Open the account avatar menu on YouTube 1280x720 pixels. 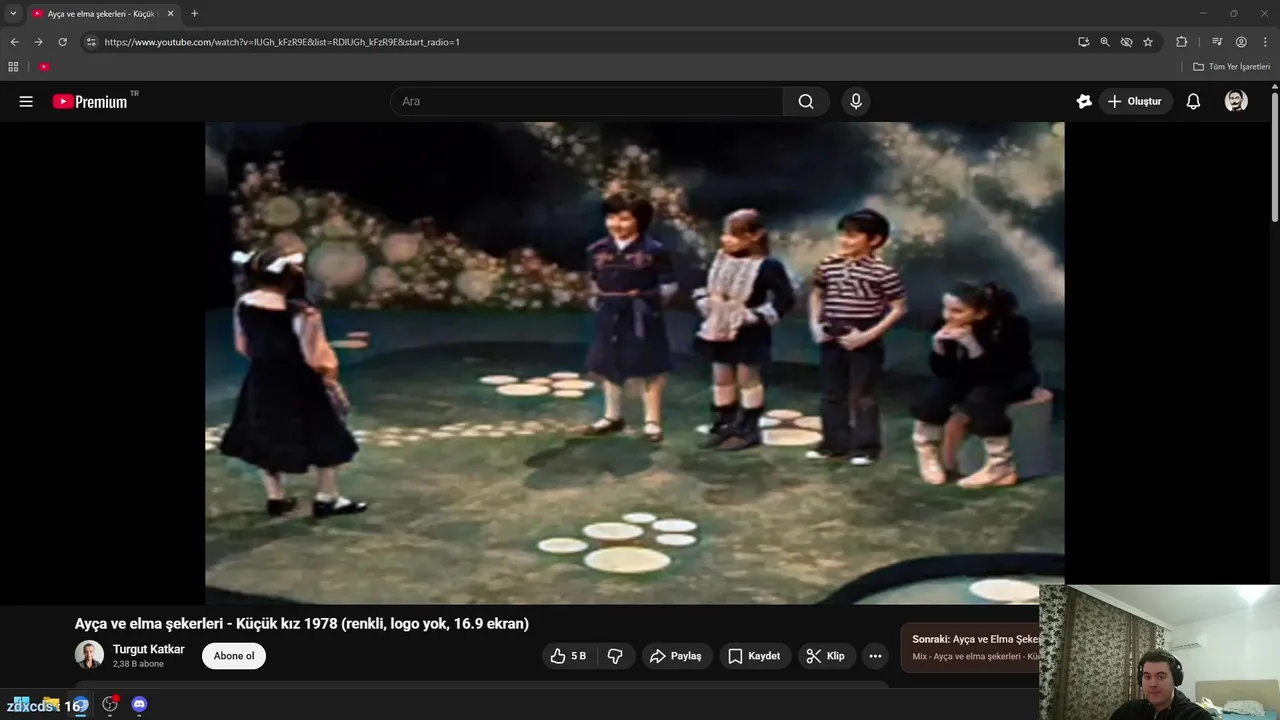(x=1236, y=101)
